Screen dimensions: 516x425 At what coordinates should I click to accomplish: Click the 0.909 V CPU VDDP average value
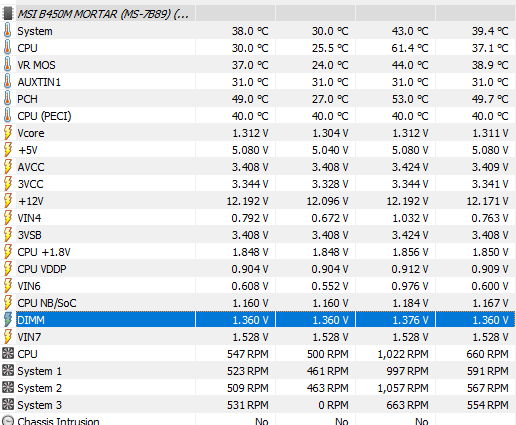click(x=490, y=269)
